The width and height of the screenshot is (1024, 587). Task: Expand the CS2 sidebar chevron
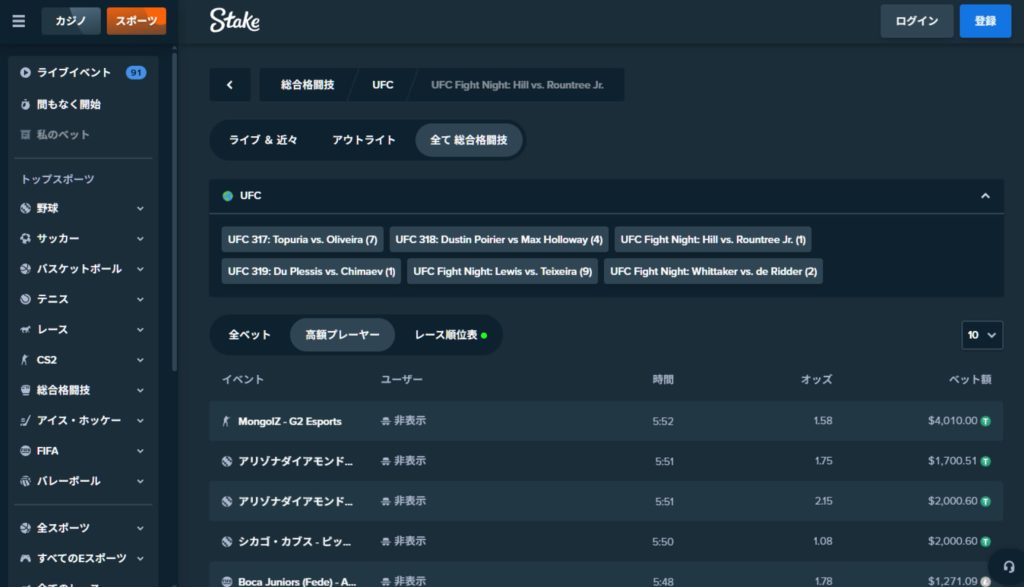pos(140,360)
